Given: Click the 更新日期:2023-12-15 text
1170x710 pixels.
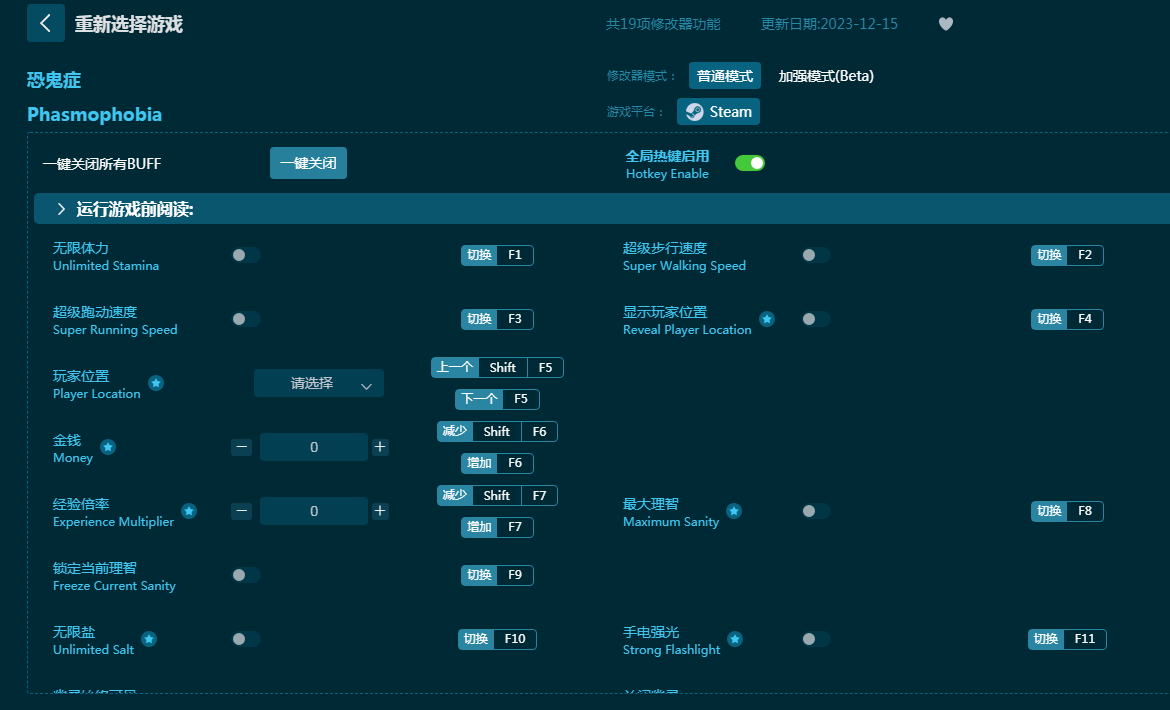Looking at the screenshot, I should tap(829, 24).
